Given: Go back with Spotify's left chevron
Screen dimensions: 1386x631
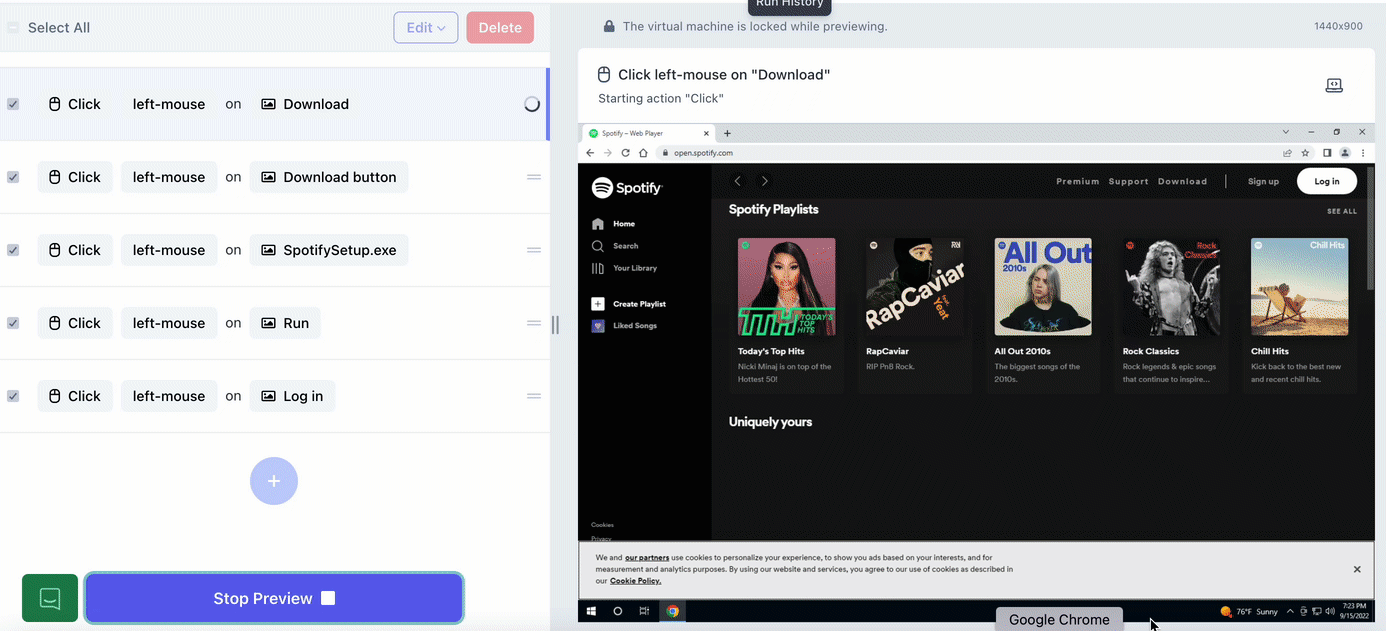Looking at the screenshot, I should tap(738, 181).
